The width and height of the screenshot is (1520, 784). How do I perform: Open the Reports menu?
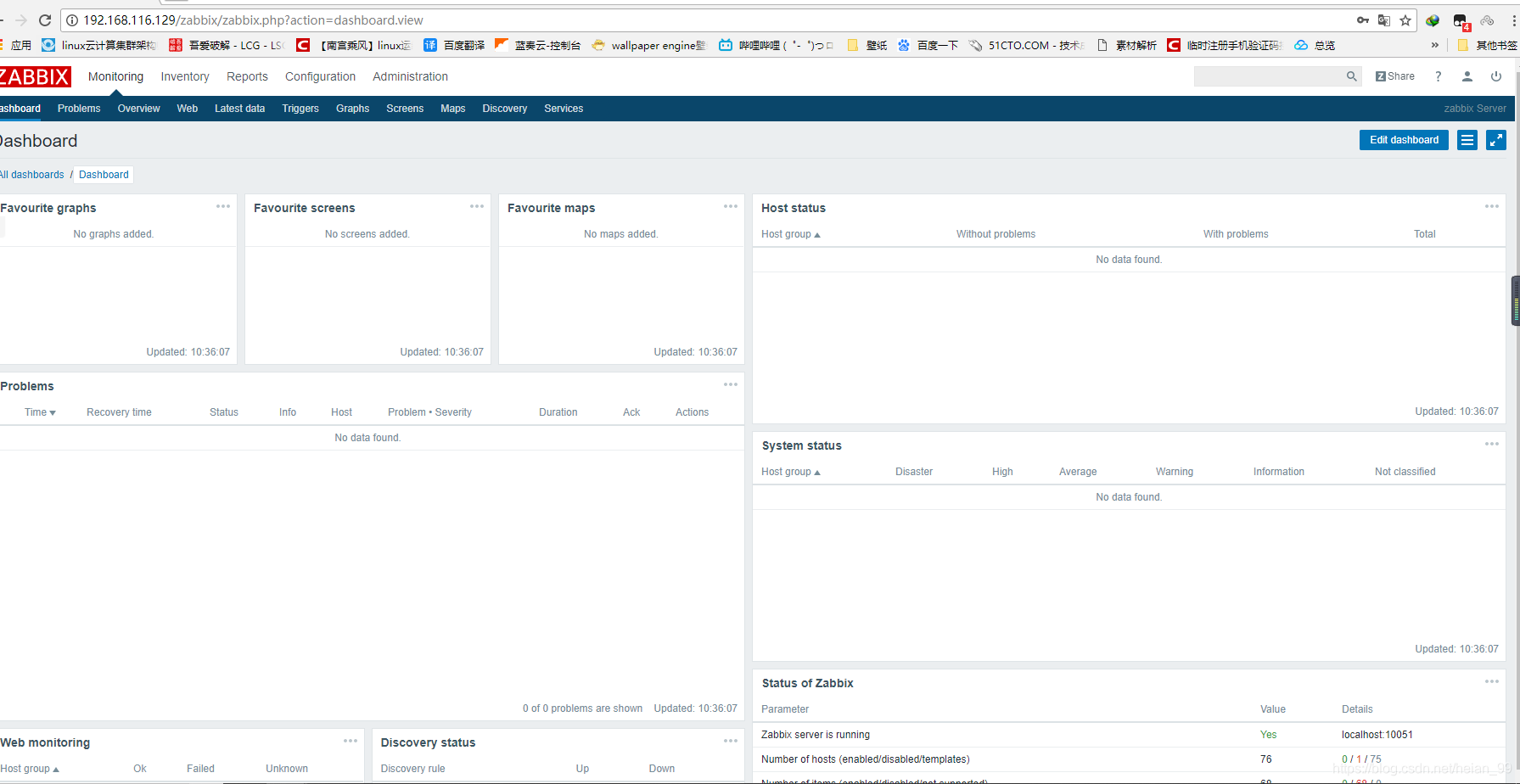point(247,76)
